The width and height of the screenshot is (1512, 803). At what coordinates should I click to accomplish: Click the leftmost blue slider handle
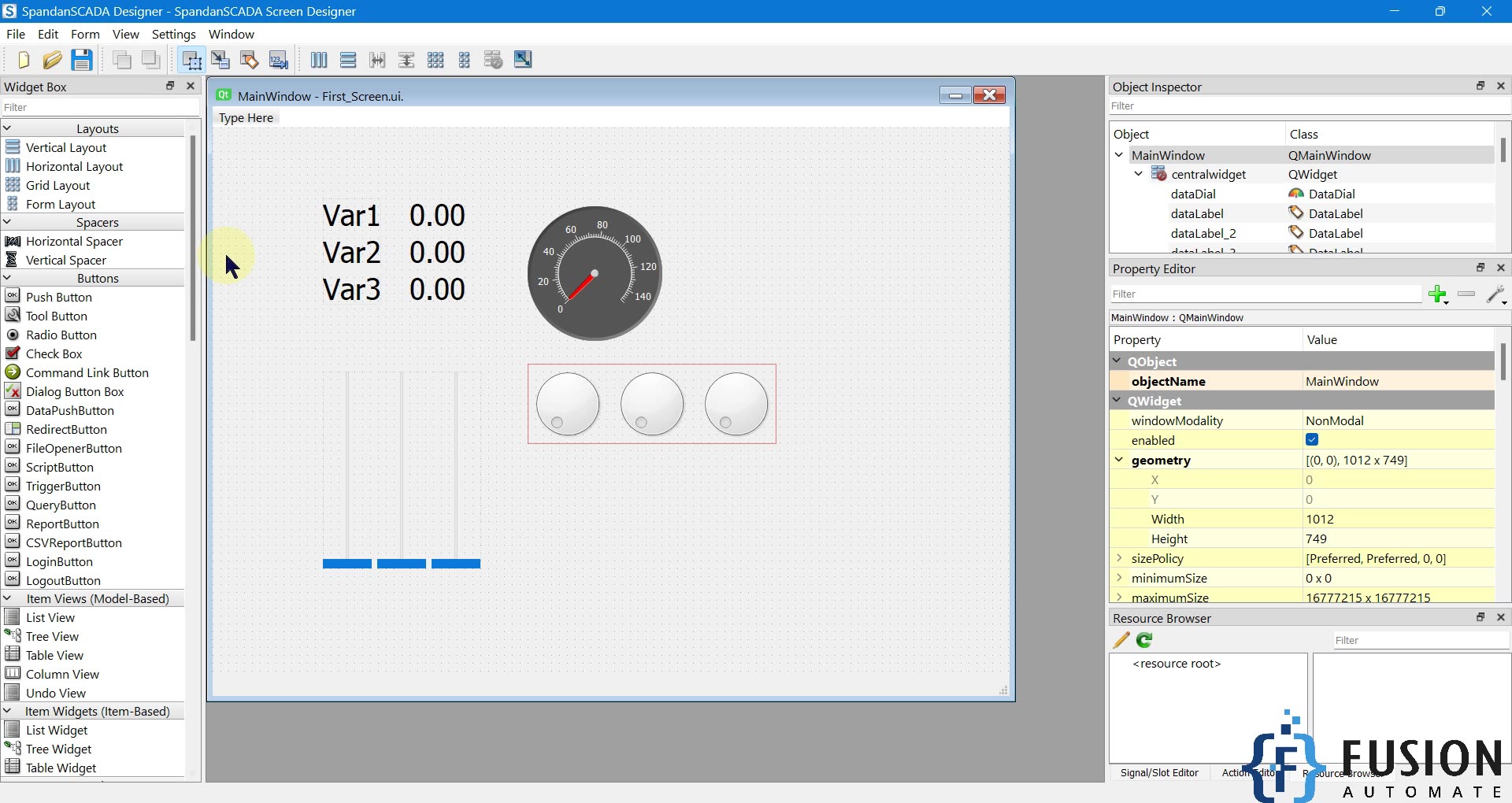[x=346, y=563]
